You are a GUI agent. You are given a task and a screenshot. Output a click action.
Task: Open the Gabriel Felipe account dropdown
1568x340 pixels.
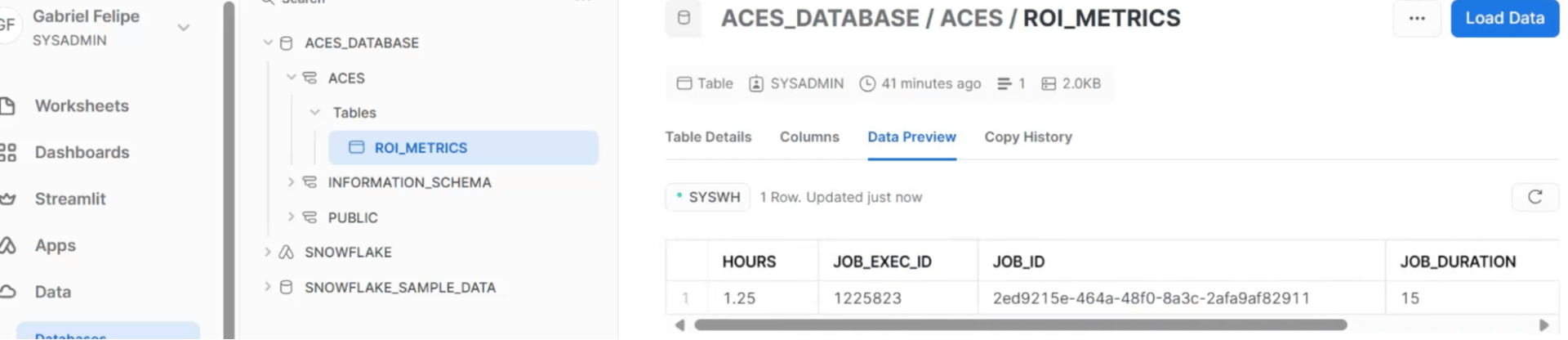click(184, 28)
